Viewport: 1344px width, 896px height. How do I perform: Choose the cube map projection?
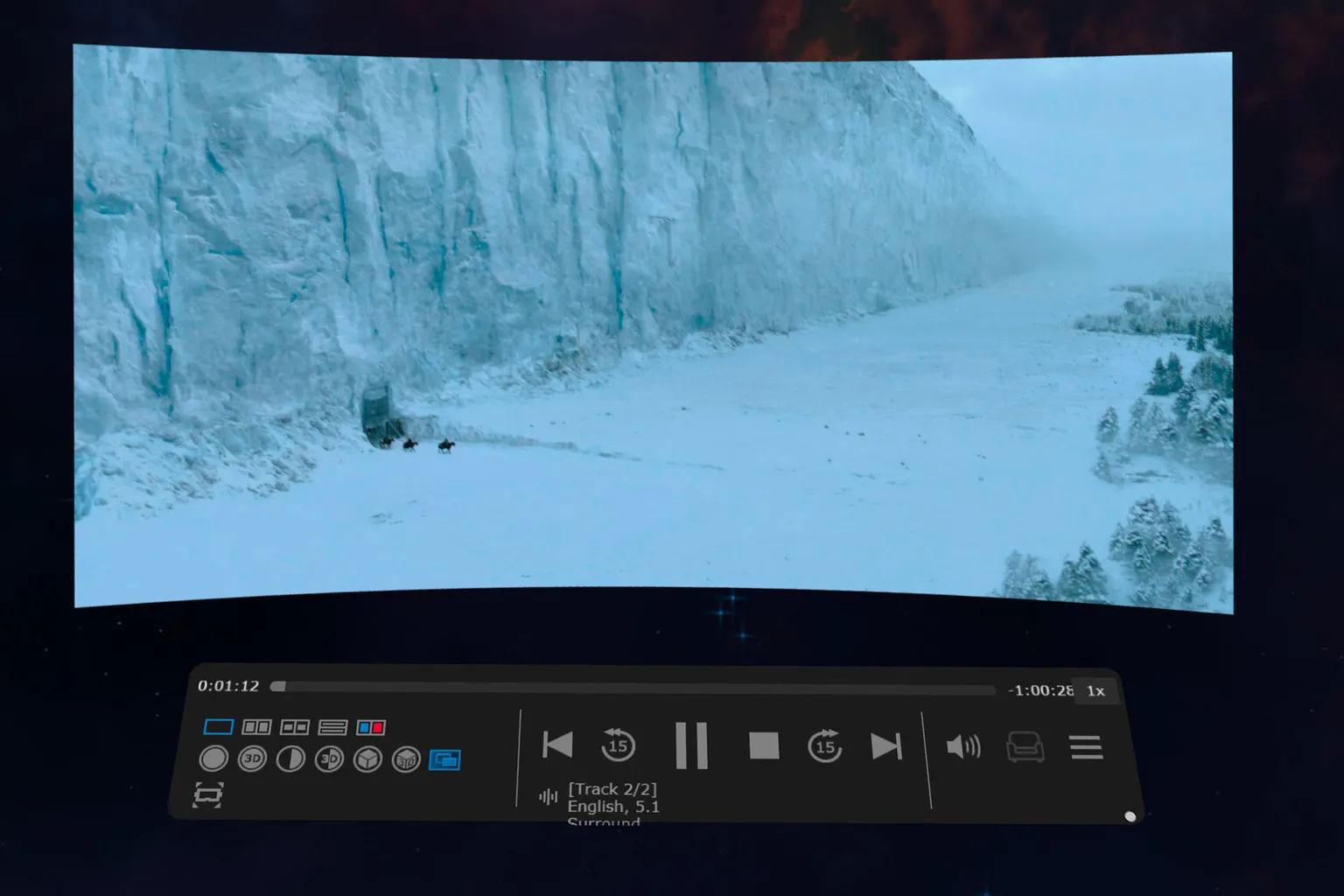(367, 759)
